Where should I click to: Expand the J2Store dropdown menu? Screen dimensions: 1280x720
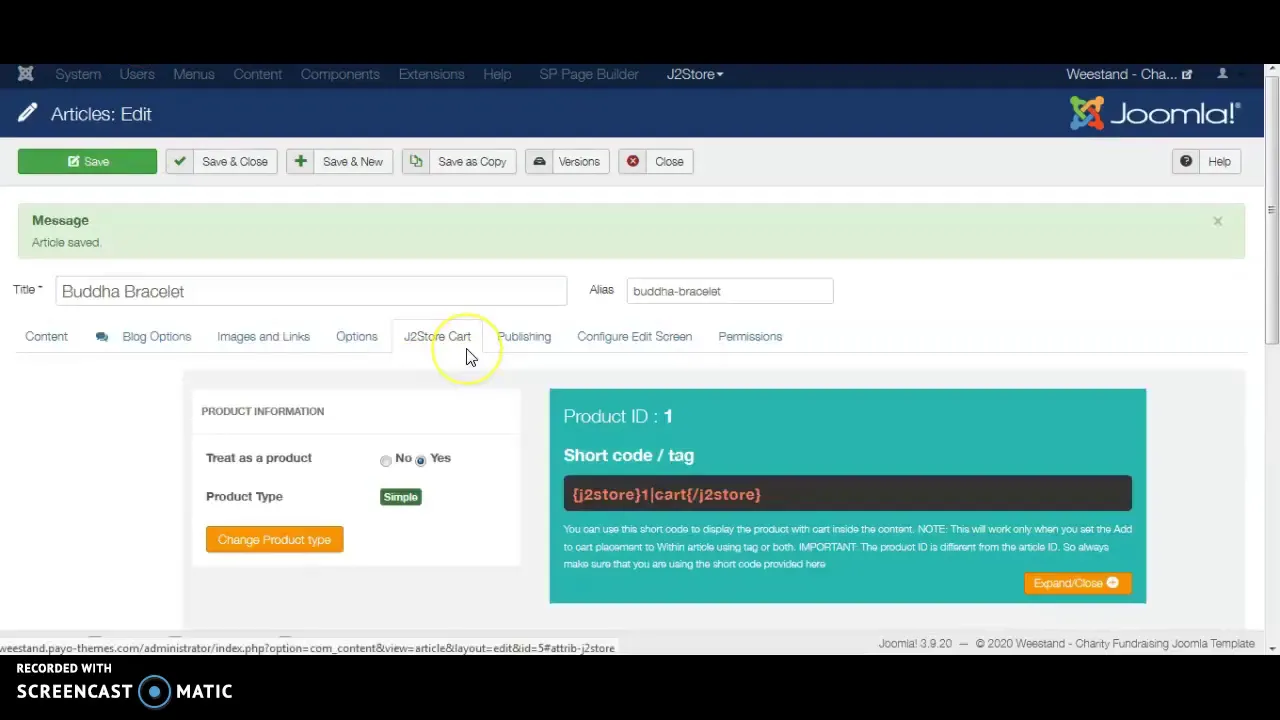[695, 74]
